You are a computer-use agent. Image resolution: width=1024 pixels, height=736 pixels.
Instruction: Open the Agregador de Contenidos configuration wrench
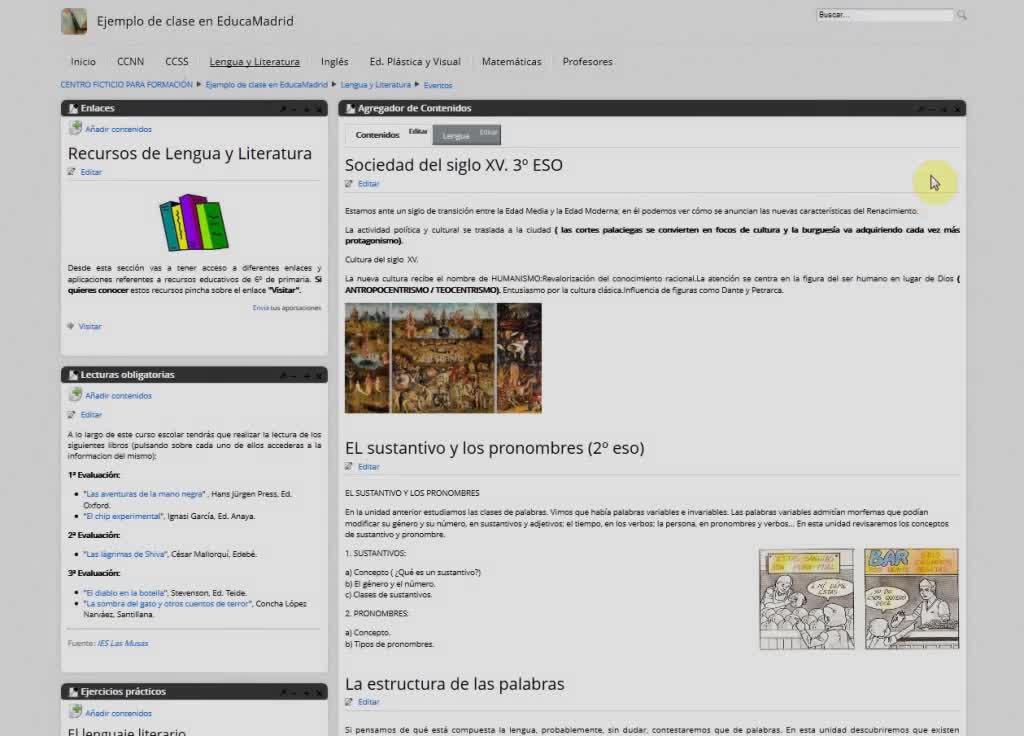tap(920, 109)
